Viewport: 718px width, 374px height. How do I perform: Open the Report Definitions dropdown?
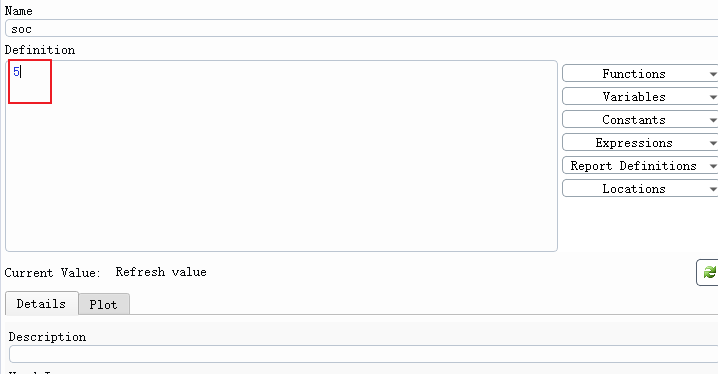640,166
